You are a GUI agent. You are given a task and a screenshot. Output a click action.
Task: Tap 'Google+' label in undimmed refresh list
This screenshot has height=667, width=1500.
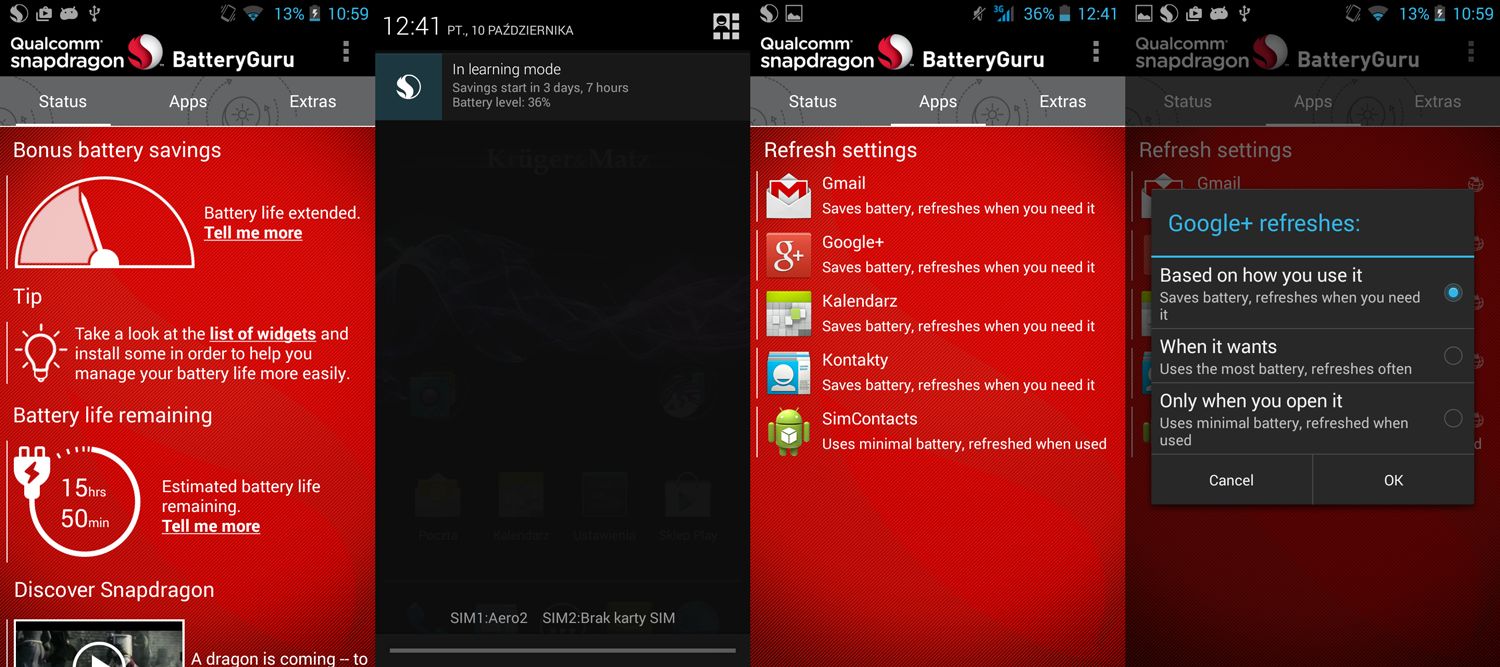[853, 243]
